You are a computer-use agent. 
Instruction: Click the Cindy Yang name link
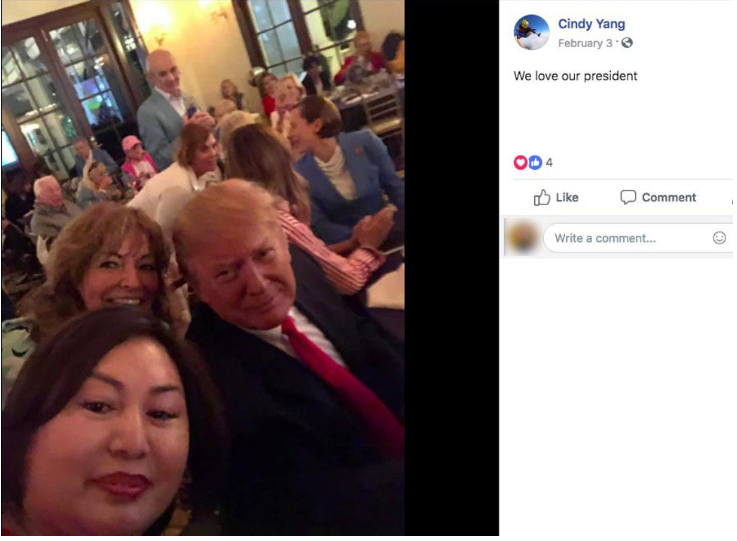click(591, 24)
